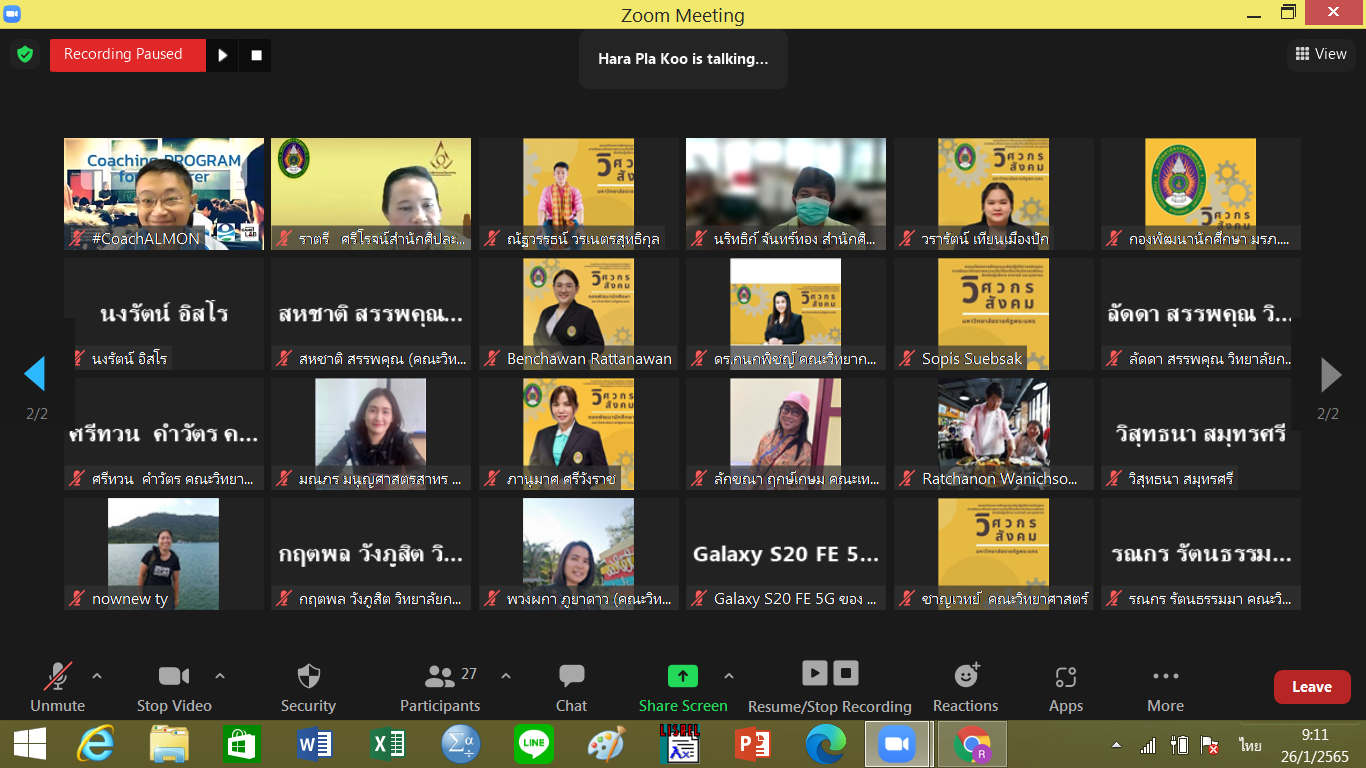The height and width of the screenshot is (768, 1366).
Task: Open PowerPoint from the taskbar
Action: (x=752, y=744)
